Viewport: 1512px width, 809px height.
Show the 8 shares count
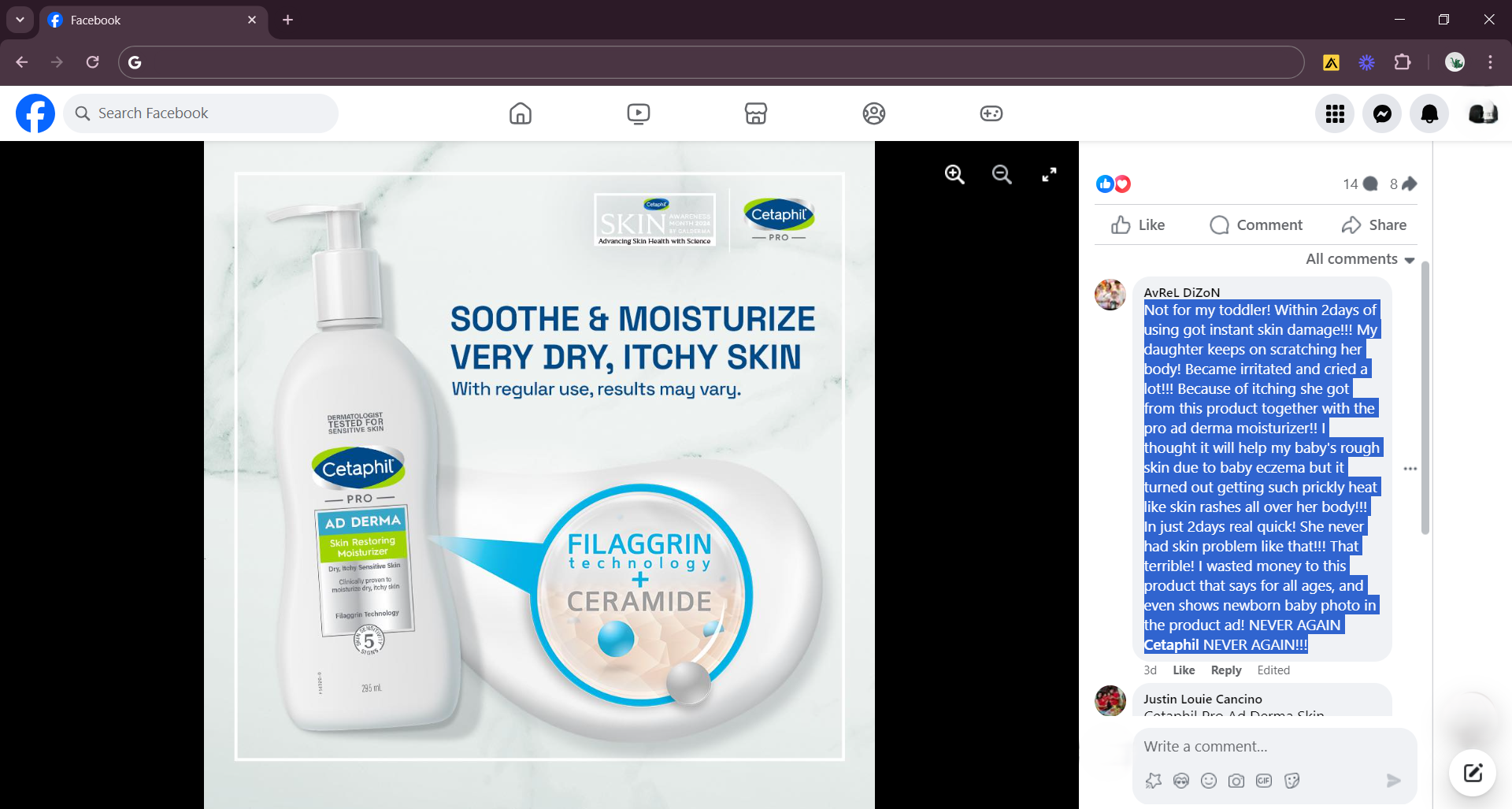1403,184
